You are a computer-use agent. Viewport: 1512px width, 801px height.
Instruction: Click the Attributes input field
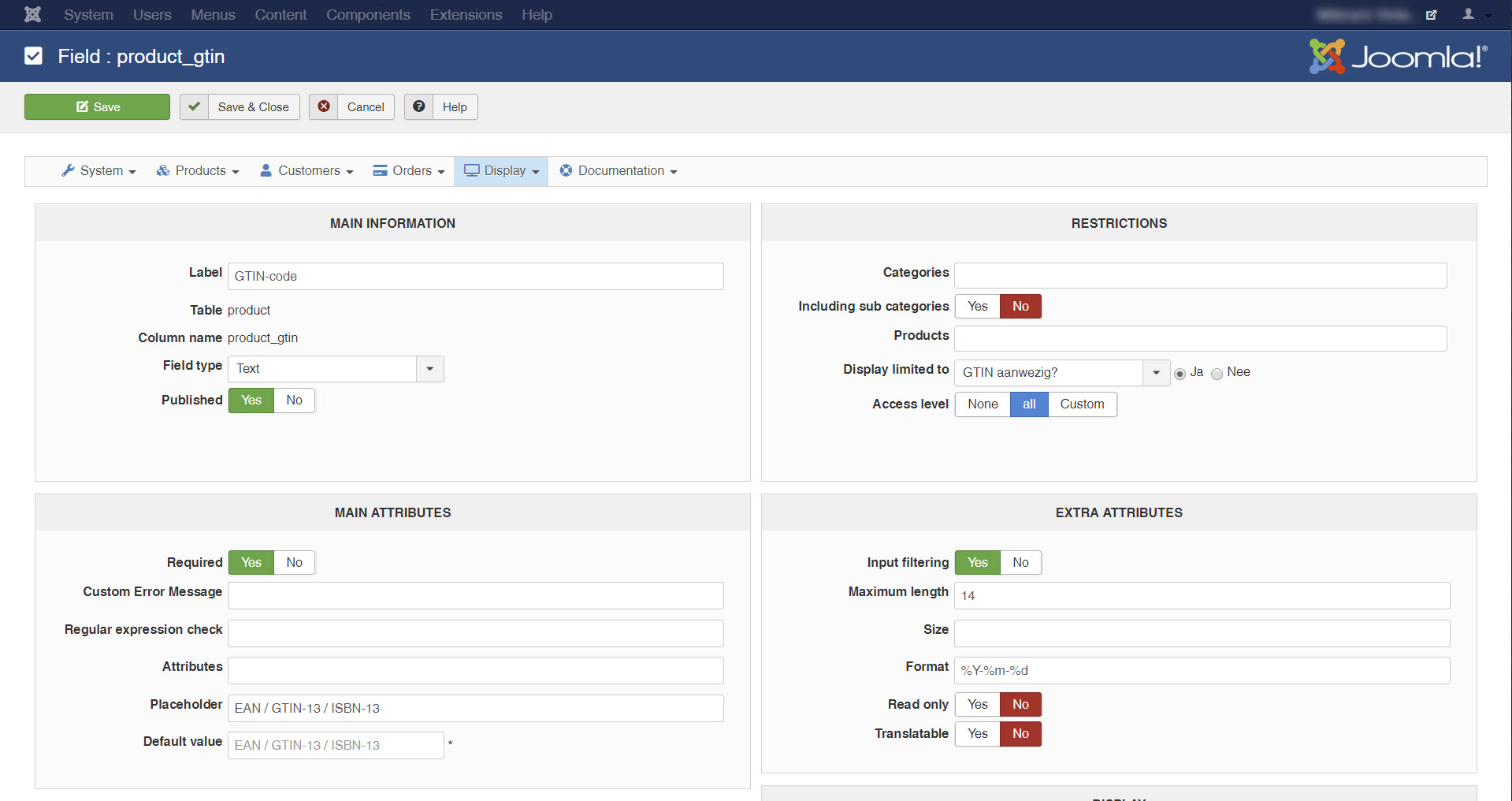click(476, 671)
